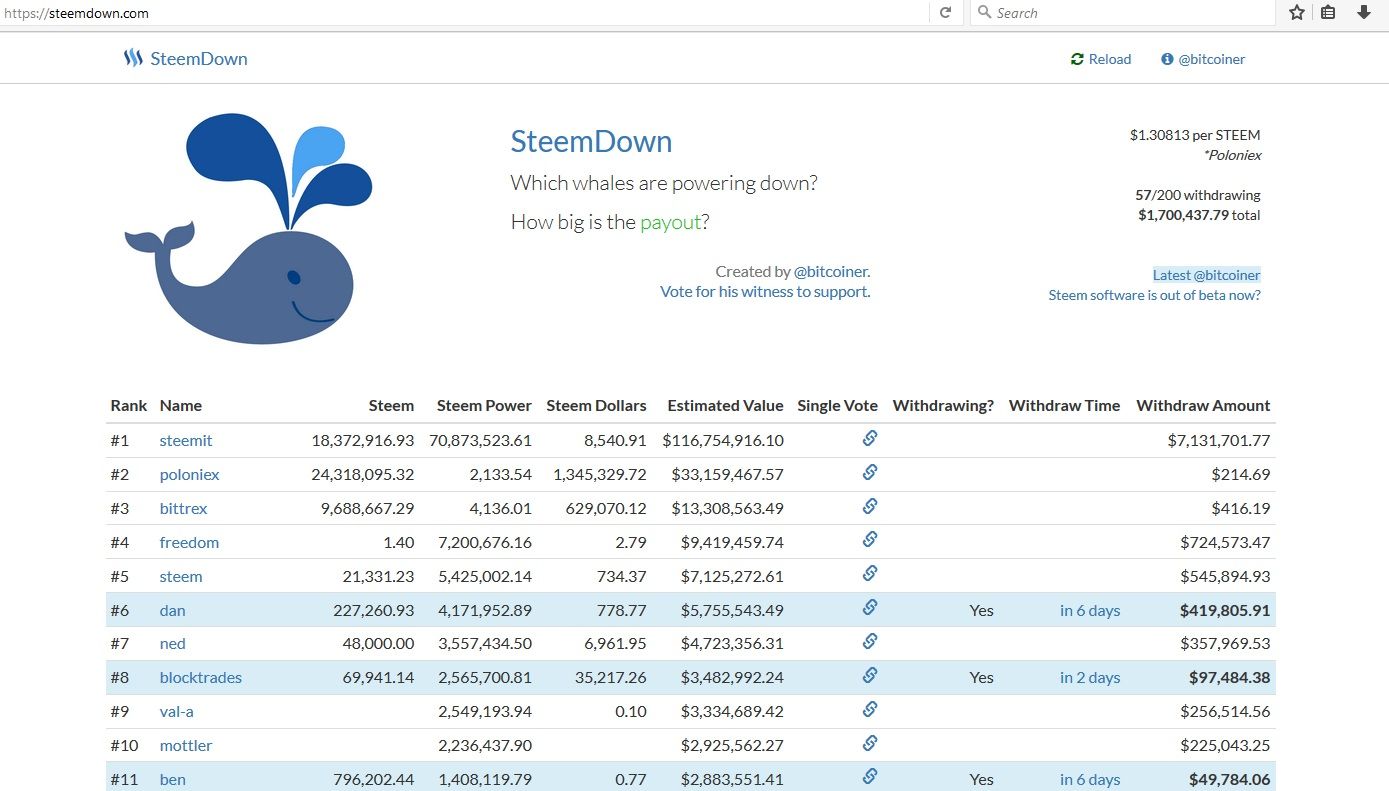Open single vote link icon for dan
Viewport: 1389px width, 791px height.
(x=870, y=607)
